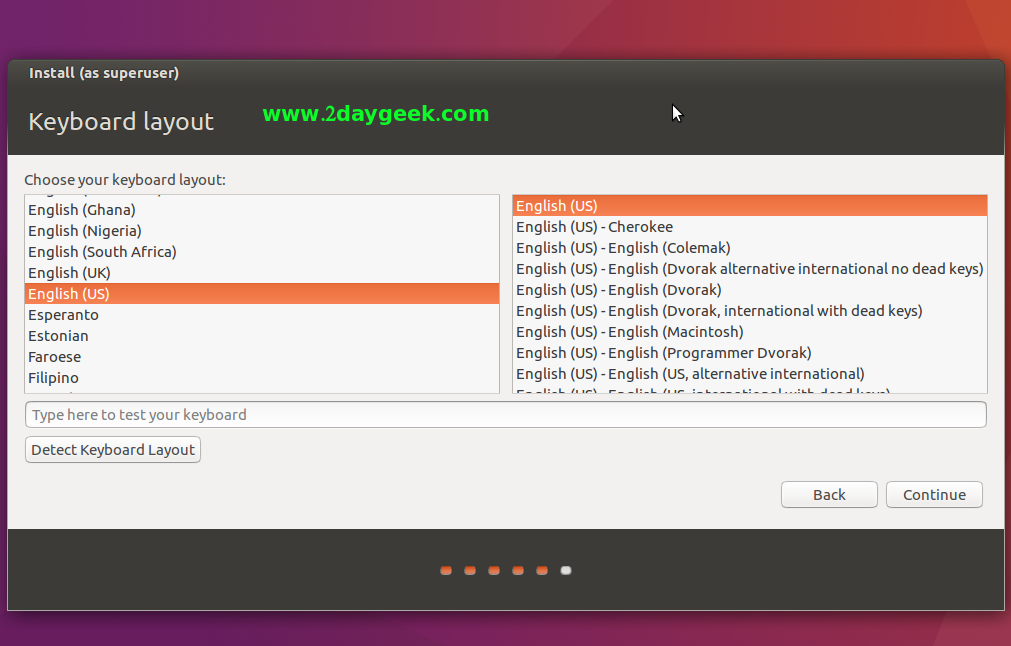This screenshot has width=1011, height=646.
Task: Select the English (Macintosh) variant
Action: [629, 332]
